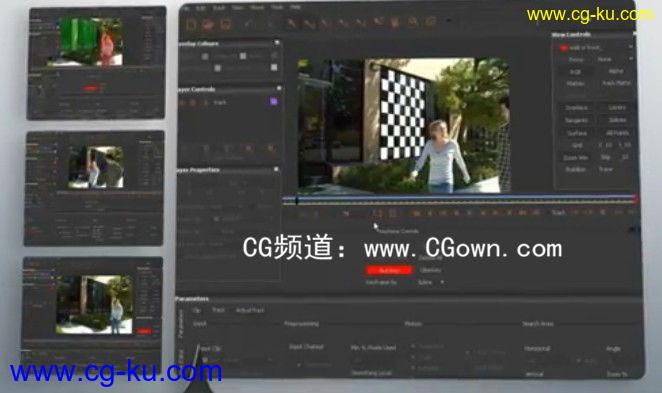
Task: Click the purple colour swatch on the Track layer
Action: [x=273, y=101]
